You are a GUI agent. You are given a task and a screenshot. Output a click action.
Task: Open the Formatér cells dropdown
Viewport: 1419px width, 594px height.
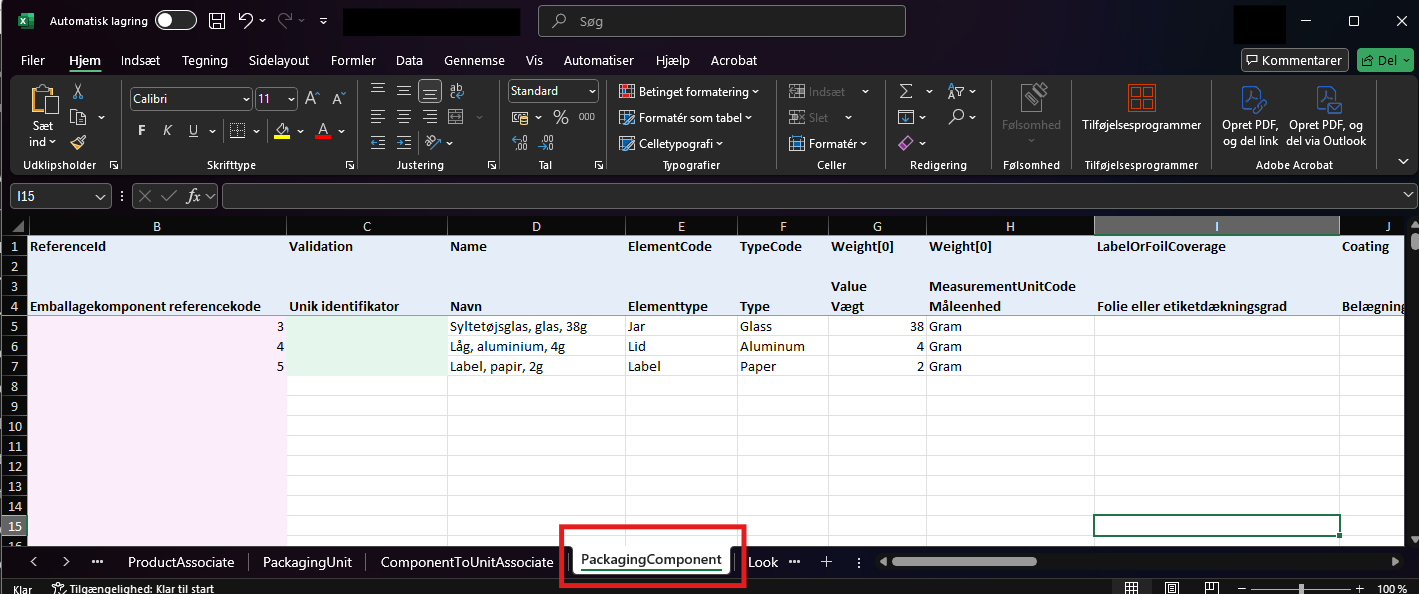coord(828,143)
